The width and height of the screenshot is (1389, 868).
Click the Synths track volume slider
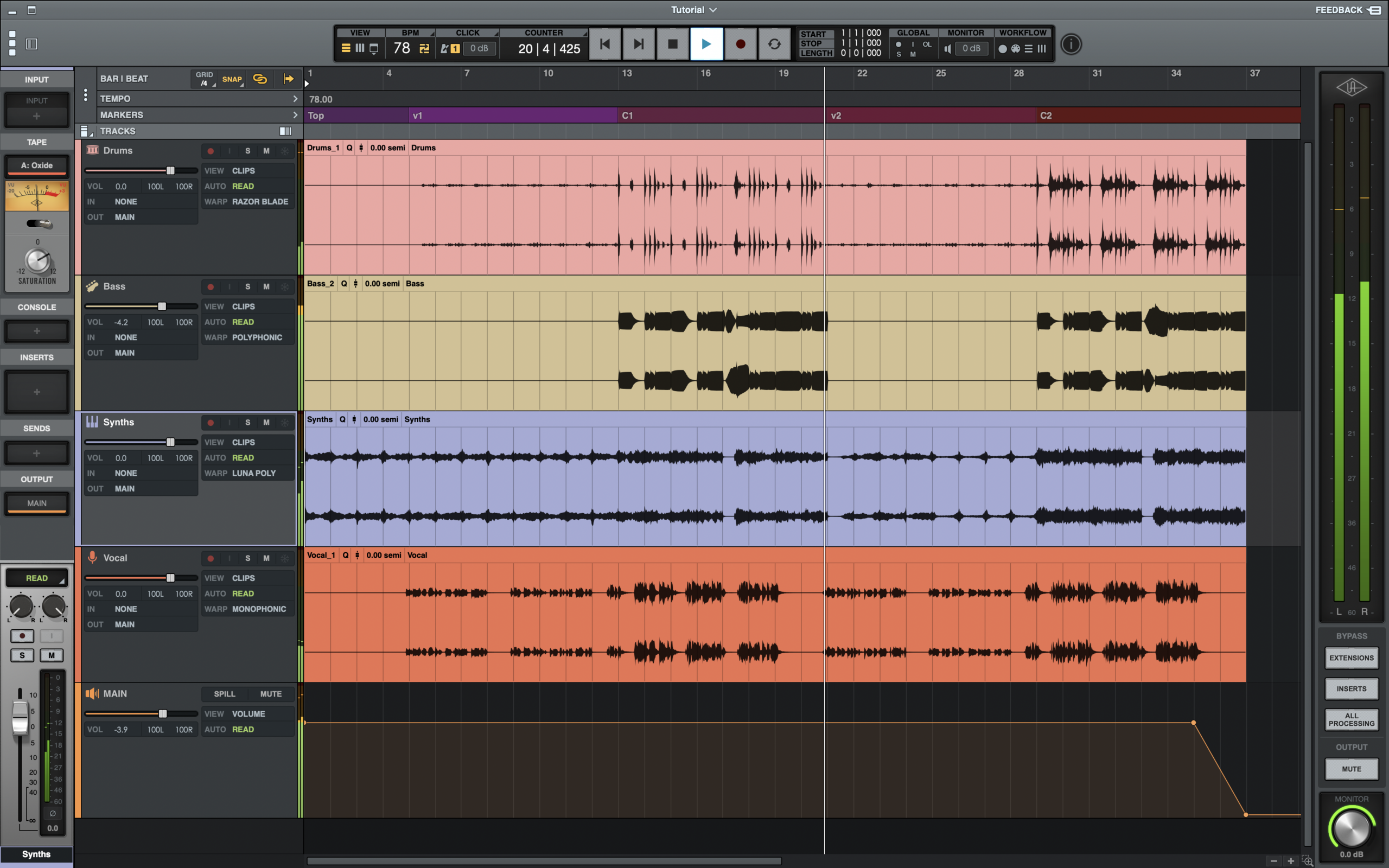(x=170, y=442)
